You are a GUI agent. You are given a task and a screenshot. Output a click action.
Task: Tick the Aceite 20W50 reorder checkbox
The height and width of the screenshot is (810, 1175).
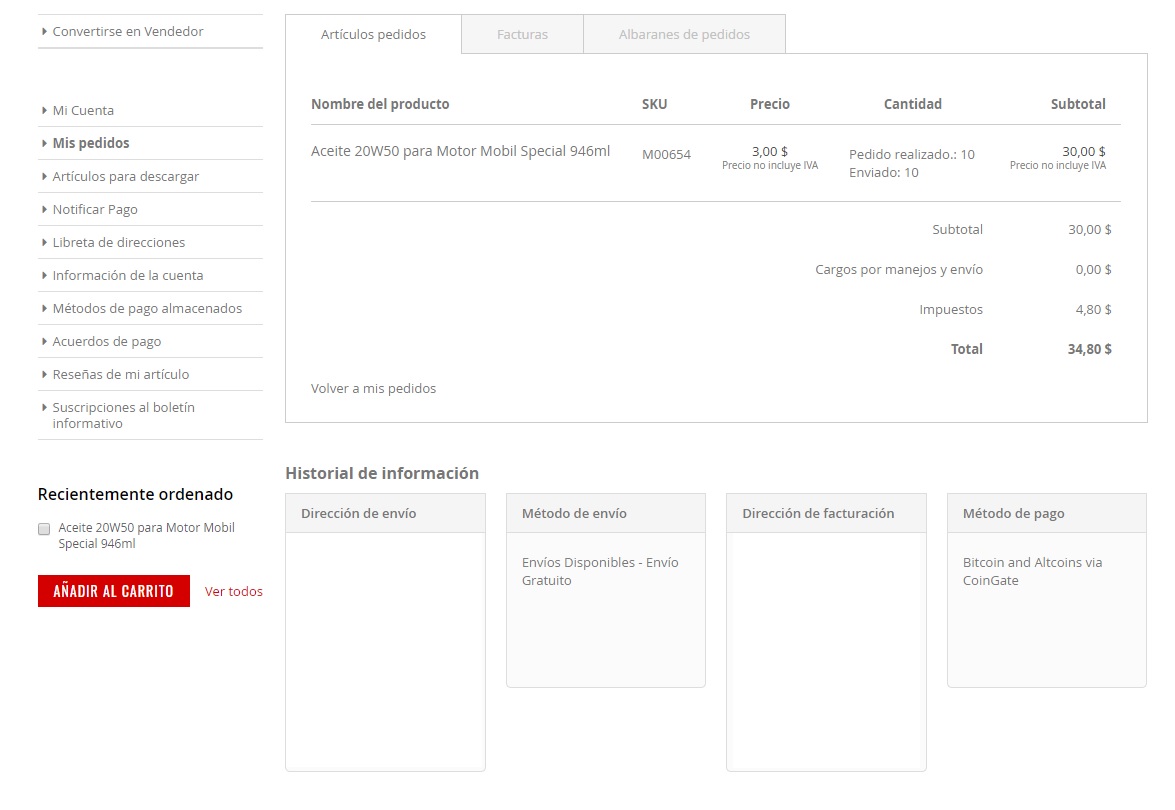pyautogui.click(x=44, y=528)
